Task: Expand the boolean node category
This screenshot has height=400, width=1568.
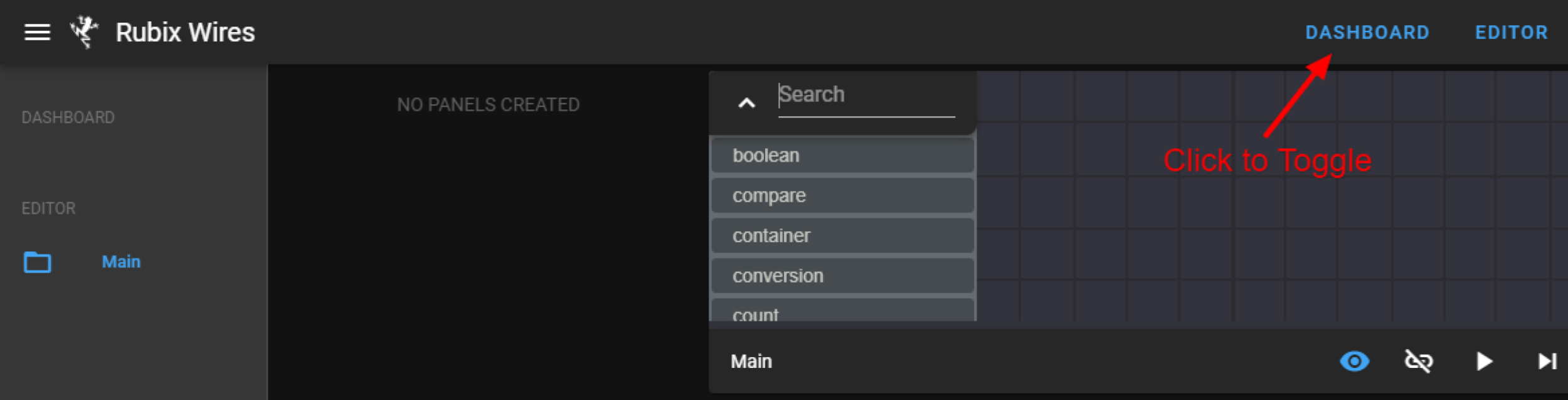Action: click(842, 155)
